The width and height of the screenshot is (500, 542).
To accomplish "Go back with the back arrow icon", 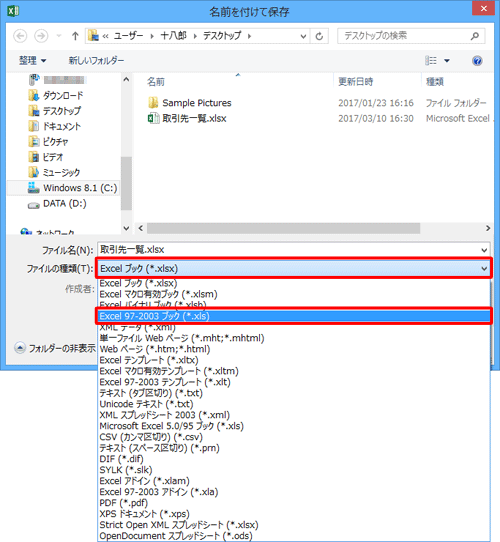I will tap(20, 36).
